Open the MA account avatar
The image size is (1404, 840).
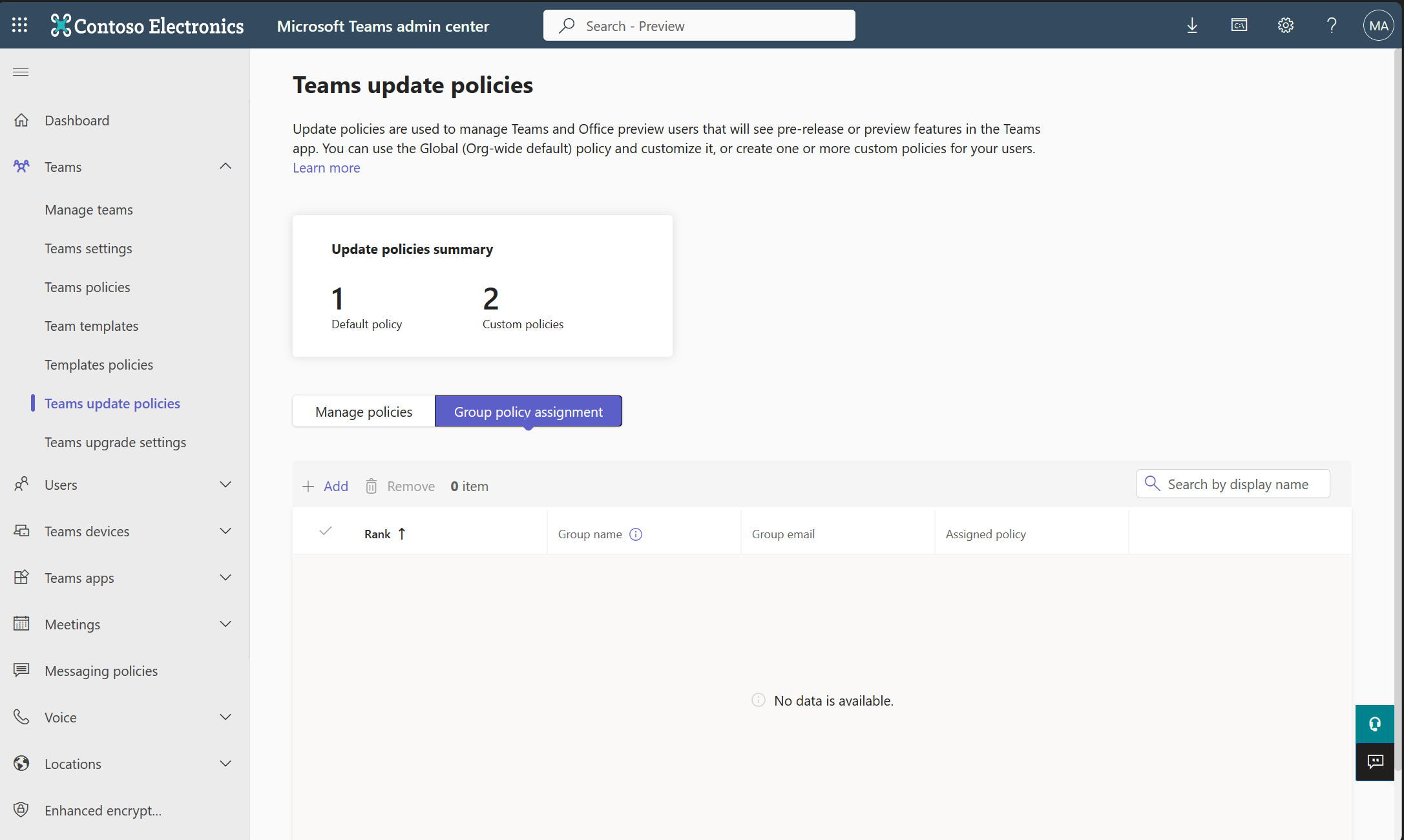(1378, 26)
